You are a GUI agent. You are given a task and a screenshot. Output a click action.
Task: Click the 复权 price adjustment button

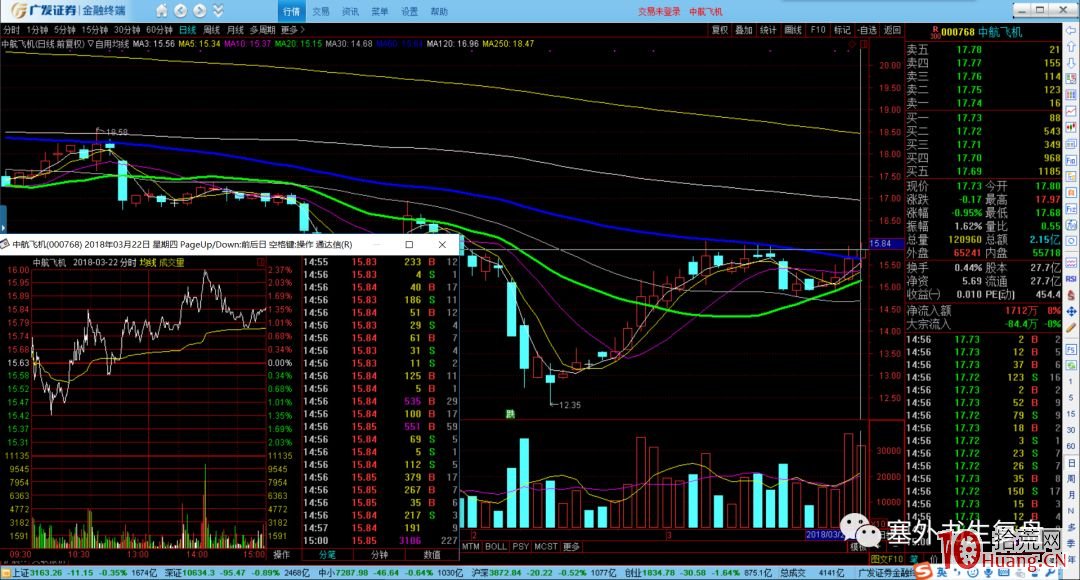point(720,30)
